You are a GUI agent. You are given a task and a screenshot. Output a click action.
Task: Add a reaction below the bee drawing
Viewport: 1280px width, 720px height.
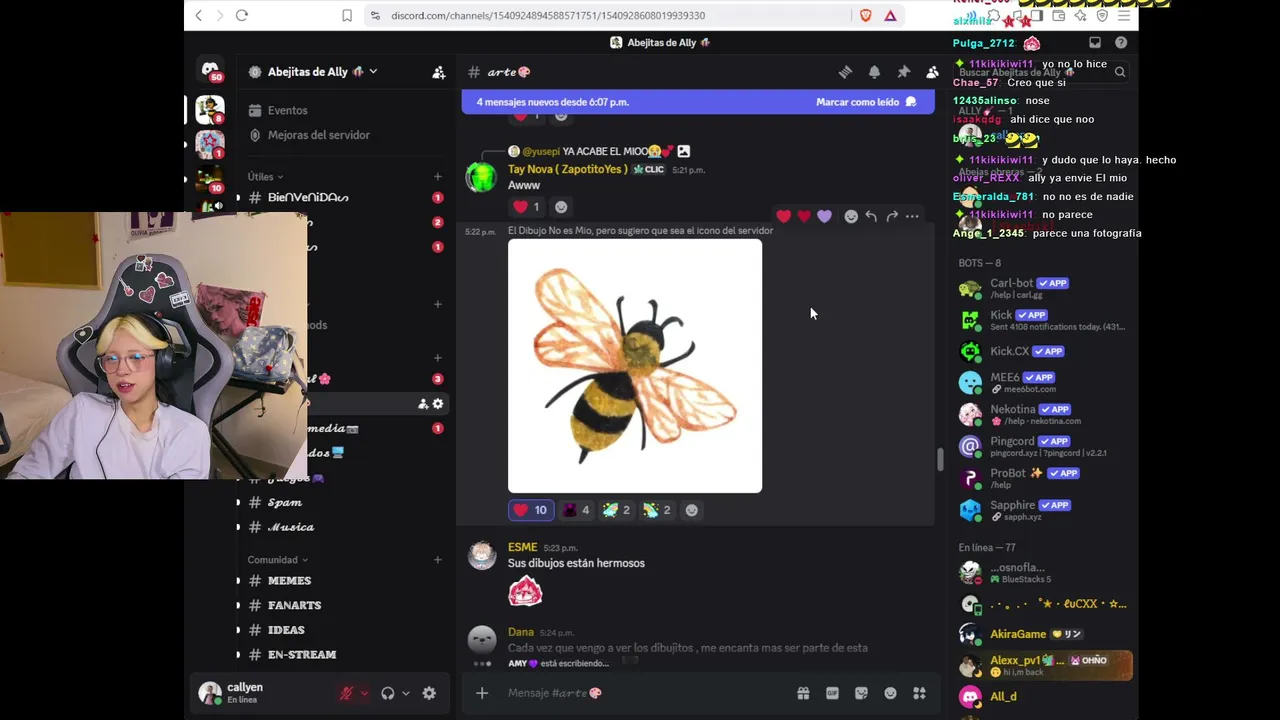pos(691,510)
